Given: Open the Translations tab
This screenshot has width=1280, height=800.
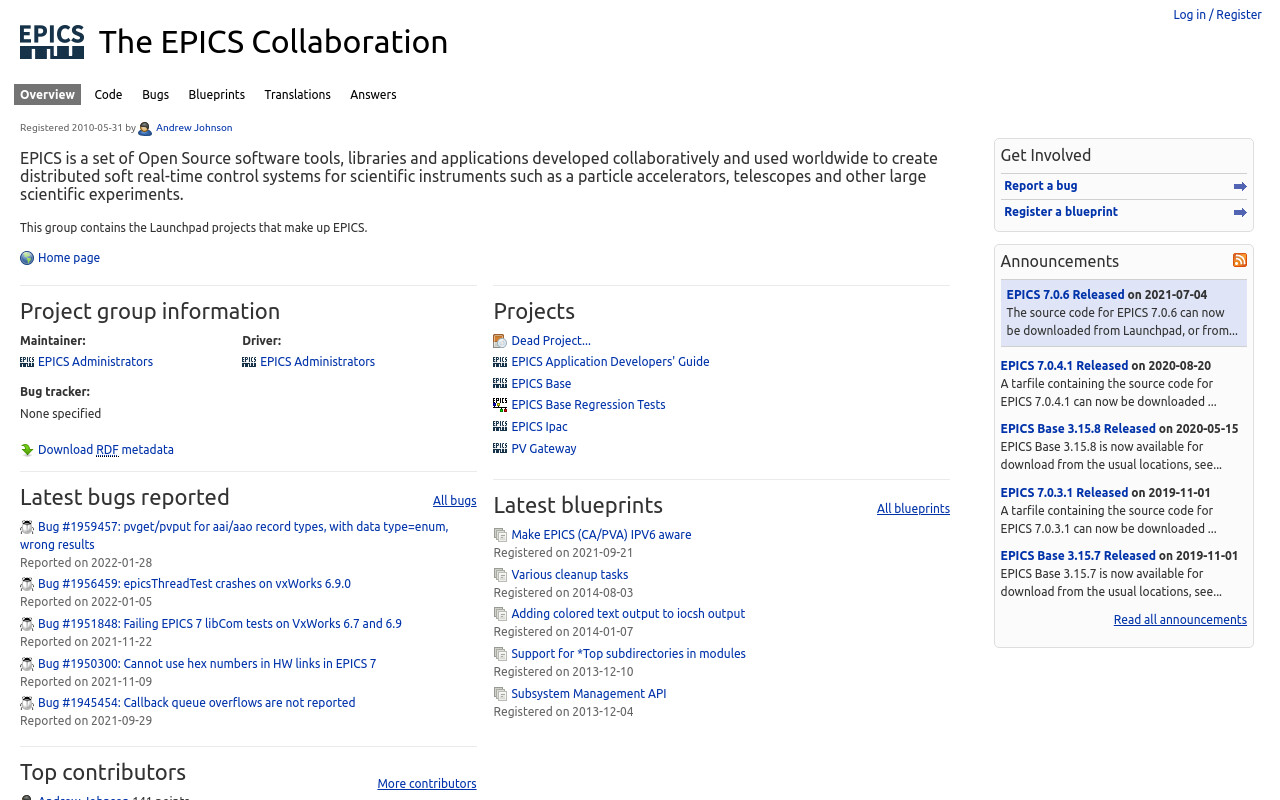Looking at the screenshot, I should [297, 94].
